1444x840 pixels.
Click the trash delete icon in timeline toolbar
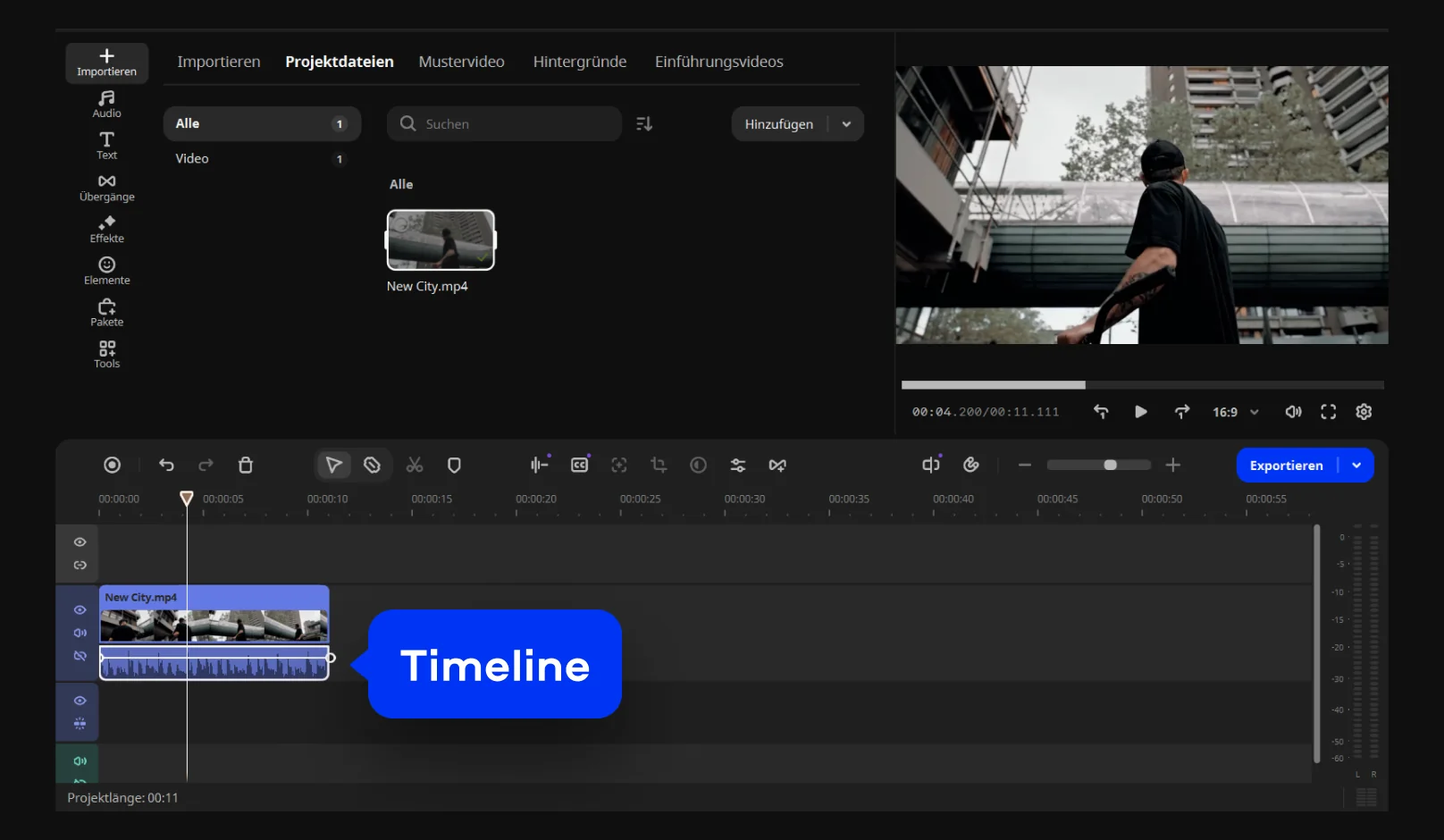246,465
